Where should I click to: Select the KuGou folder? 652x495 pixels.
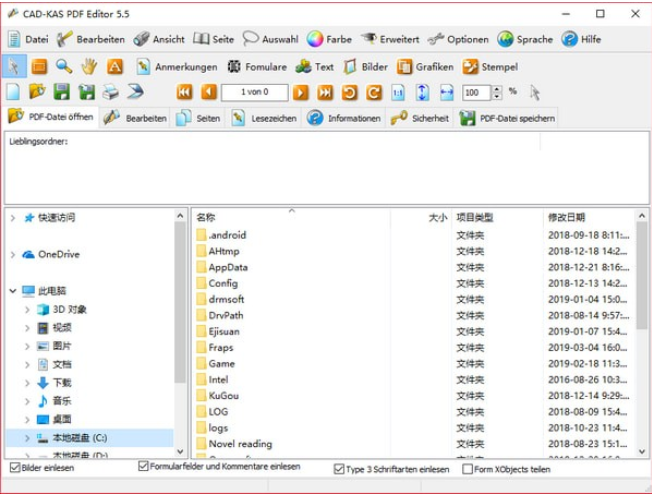pyautogui.click(x=217, y=396)
